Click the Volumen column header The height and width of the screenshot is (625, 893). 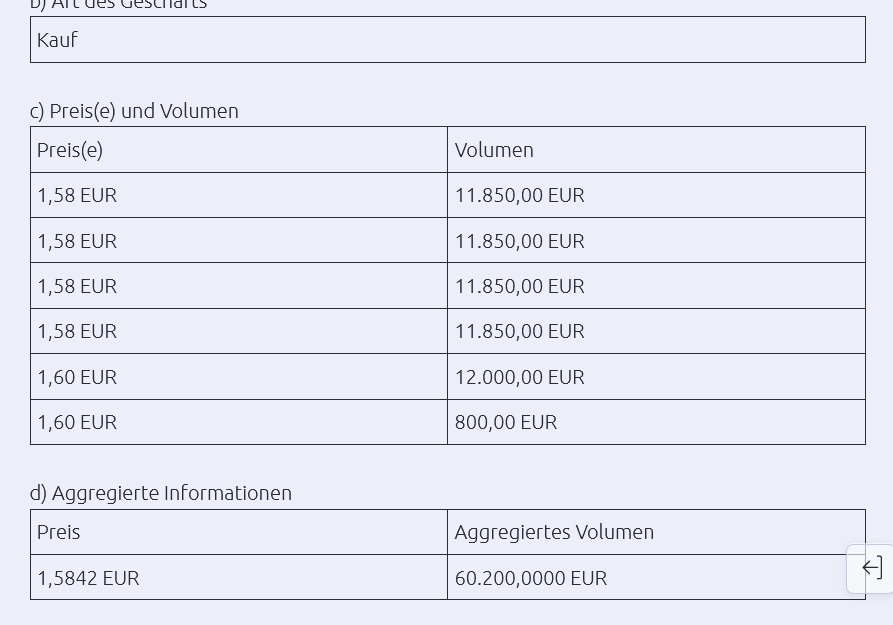pyautogui.click(x=494, y=150)
